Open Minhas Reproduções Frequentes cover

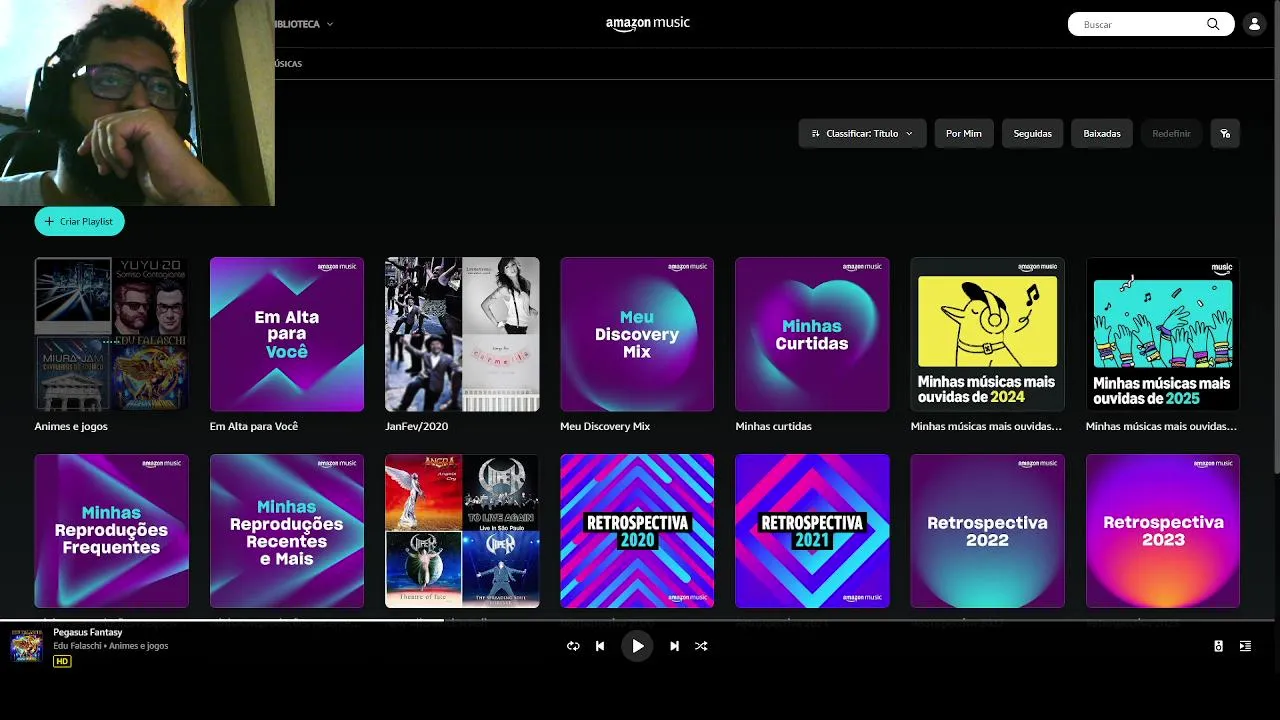(111, 531)
